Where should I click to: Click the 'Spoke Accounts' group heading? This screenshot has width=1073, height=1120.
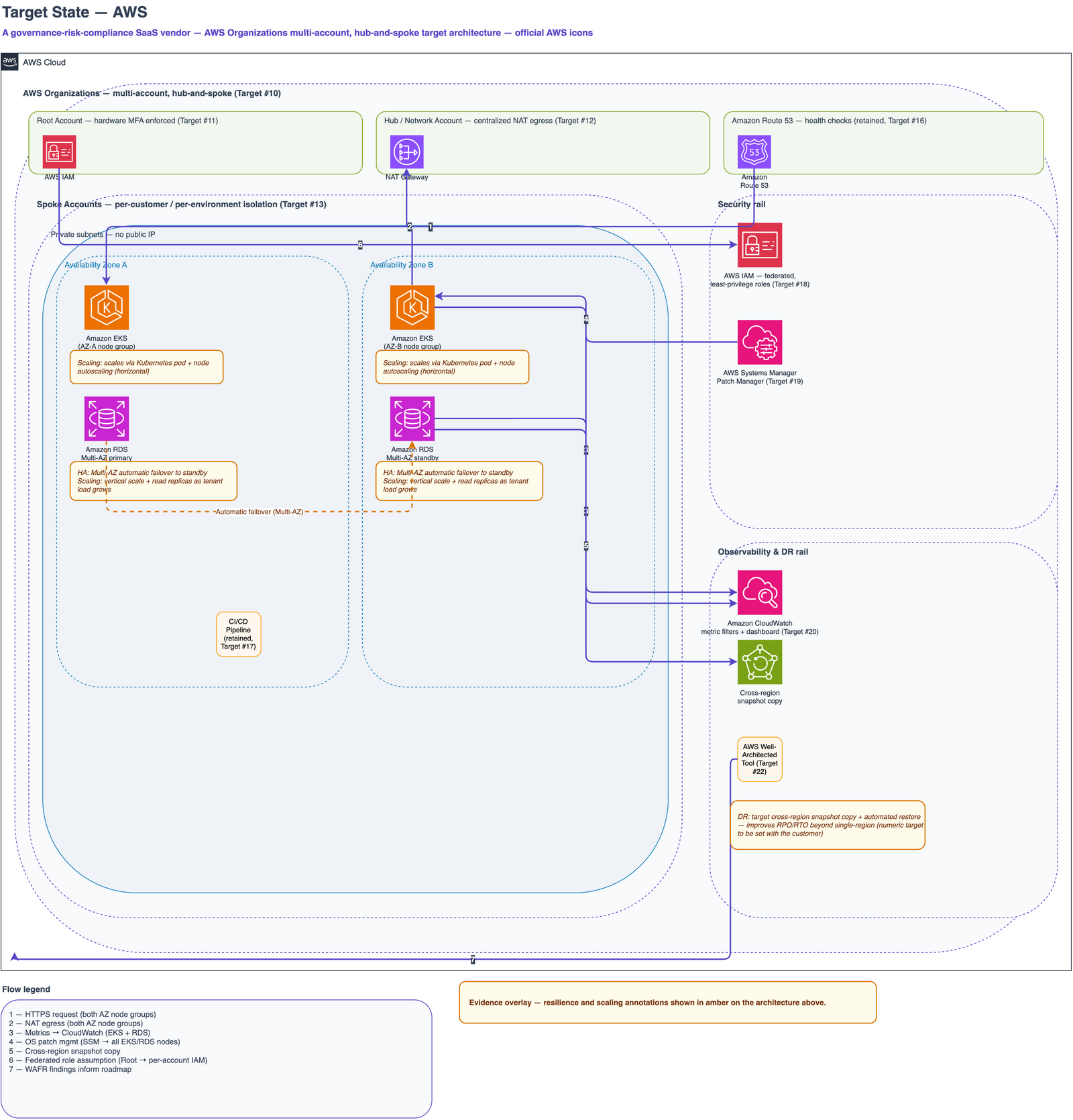[182, 205]
